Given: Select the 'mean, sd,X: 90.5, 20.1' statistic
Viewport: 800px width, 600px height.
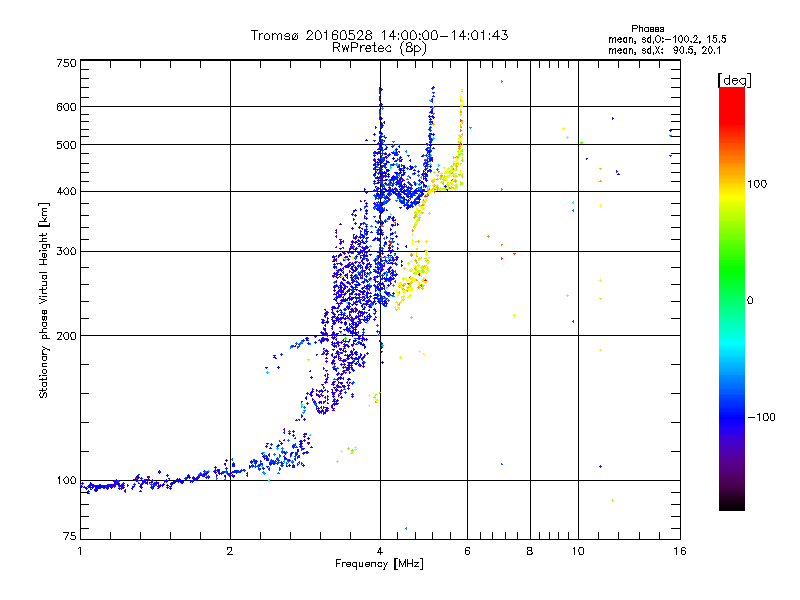Looking at the screenshot, I should pos(664,50).
